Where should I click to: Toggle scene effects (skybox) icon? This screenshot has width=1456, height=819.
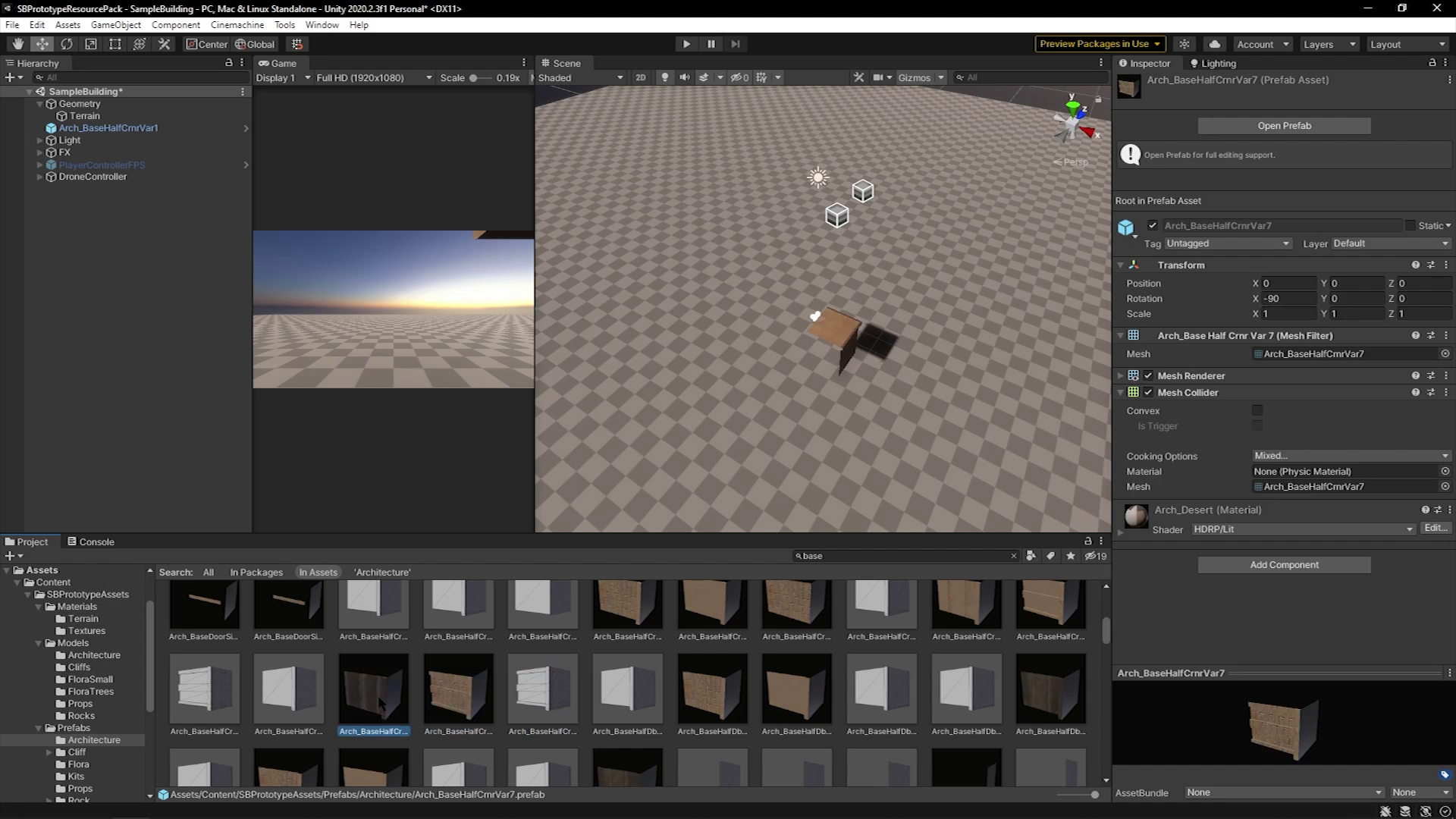pyautogui.click(x=704, y=77)
